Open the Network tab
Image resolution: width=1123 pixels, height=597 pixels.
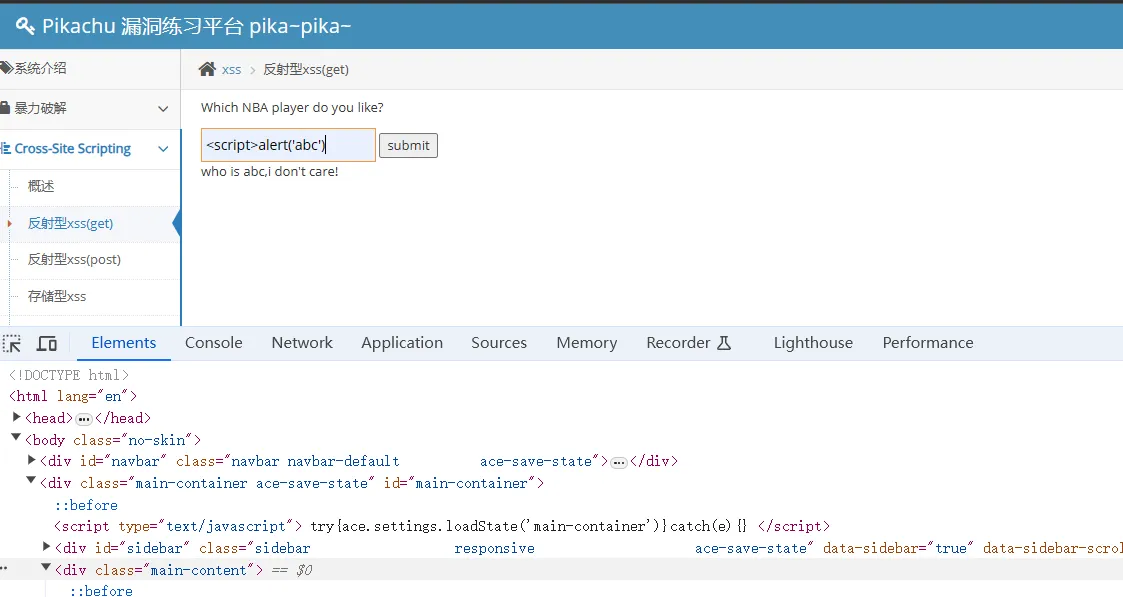click(x=302, y=343)
